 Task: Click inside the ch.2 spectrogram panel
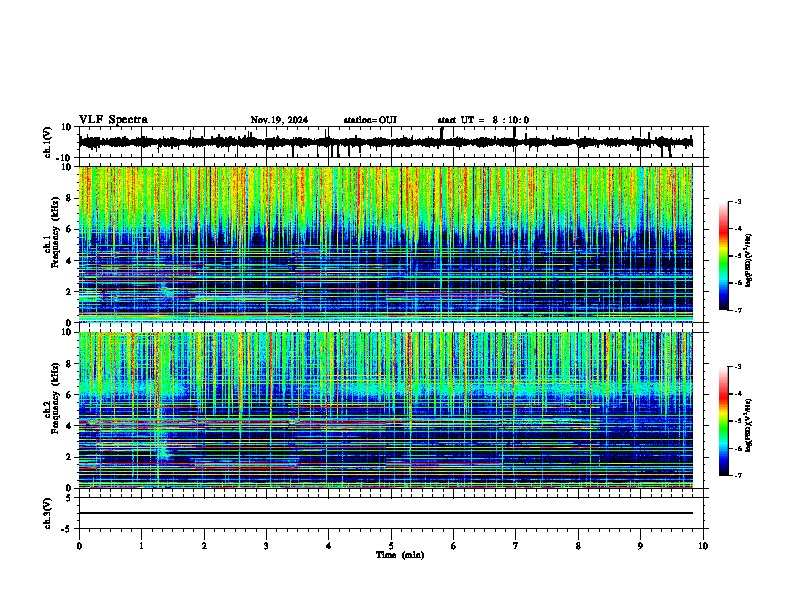coord(385,410)
